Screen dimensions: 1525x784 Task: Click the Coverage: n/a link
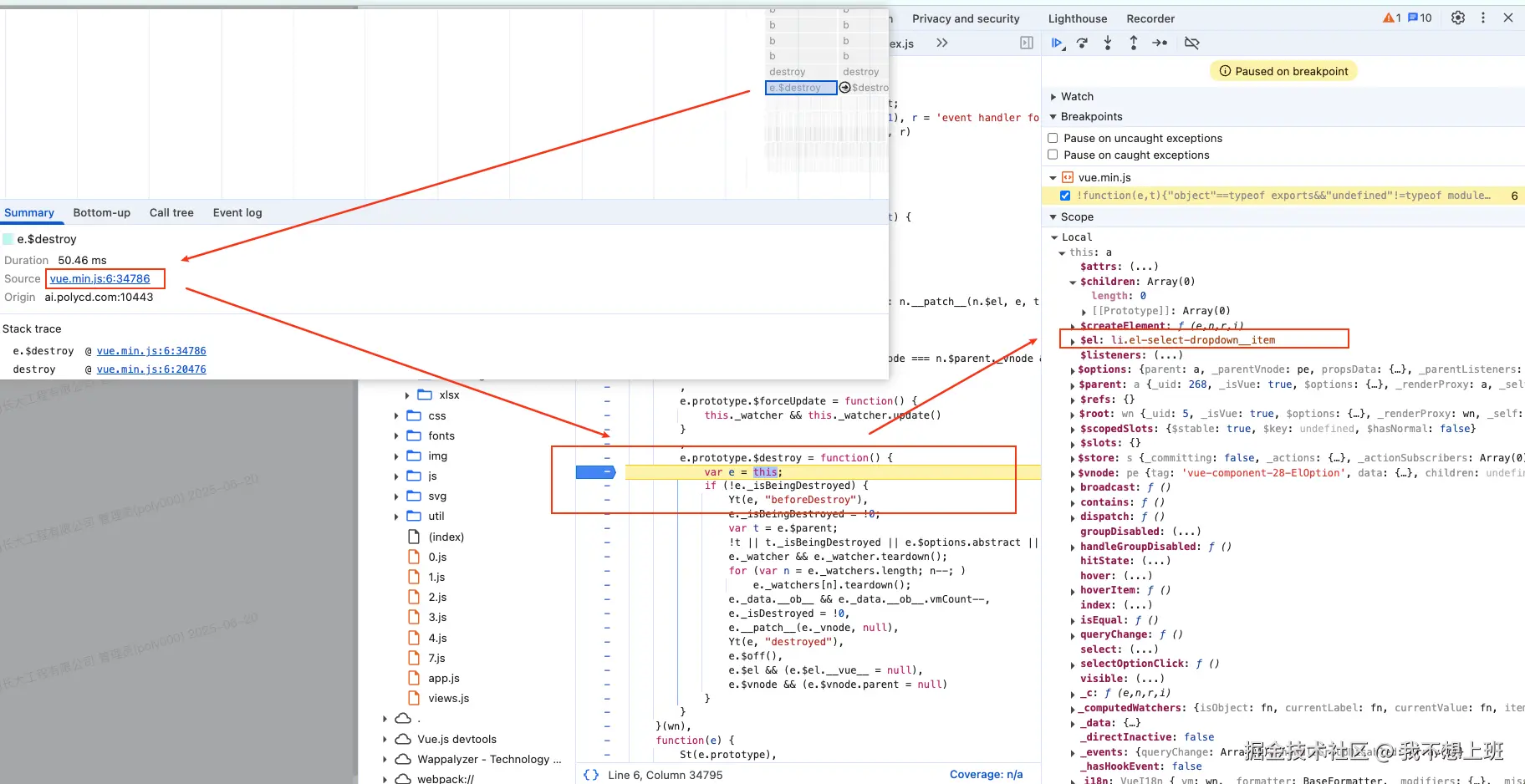987,775
